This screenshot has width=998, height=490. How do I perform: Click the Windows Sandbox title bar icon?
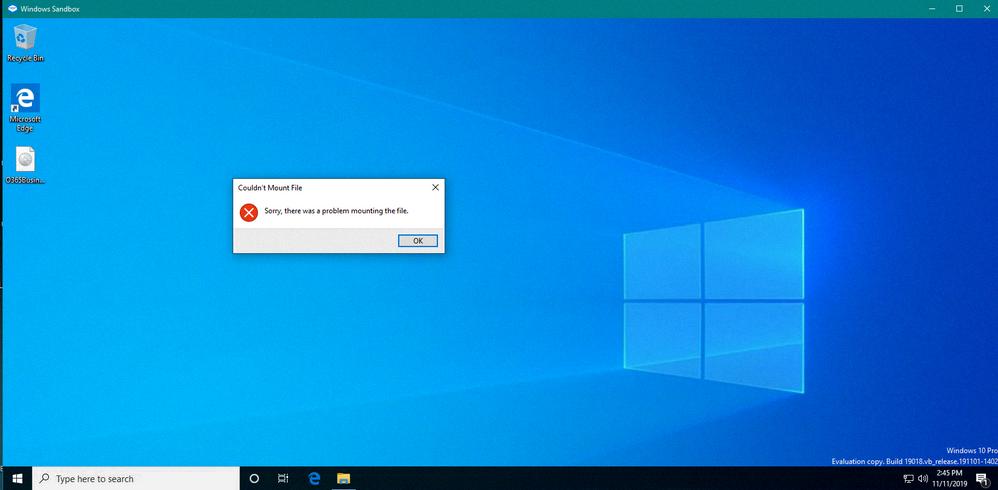(10, 8)
